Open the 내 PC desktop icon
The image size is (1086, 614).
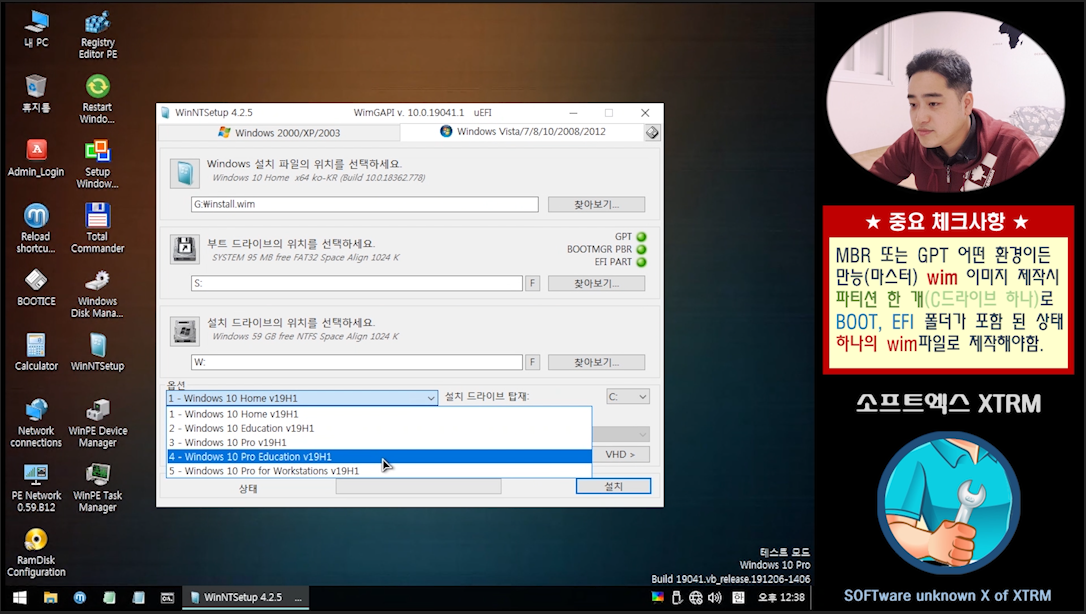point(36,30)
